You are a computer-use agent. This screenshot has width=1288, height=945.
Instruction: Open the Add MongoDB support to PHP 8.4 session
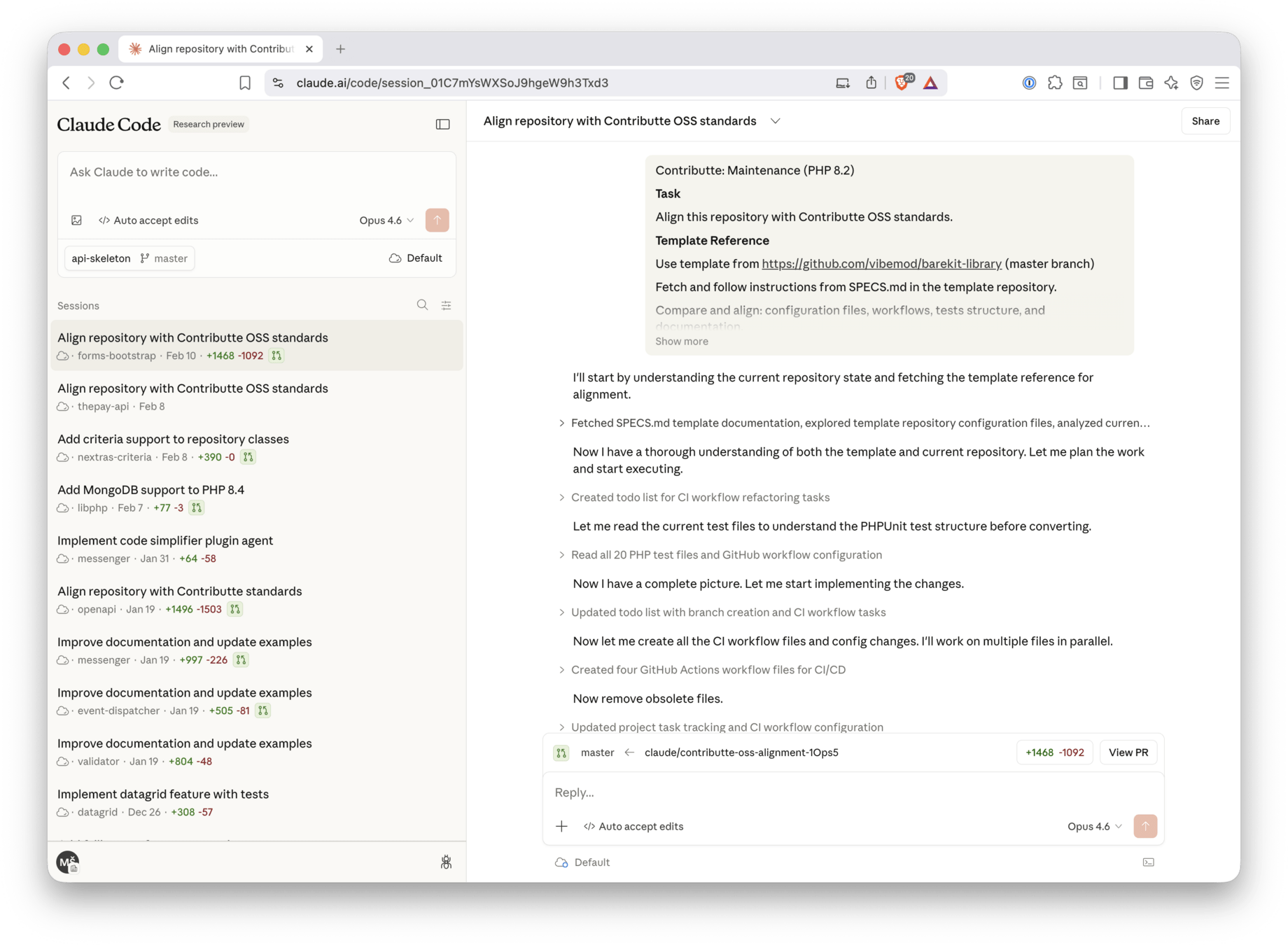[257, 498]
